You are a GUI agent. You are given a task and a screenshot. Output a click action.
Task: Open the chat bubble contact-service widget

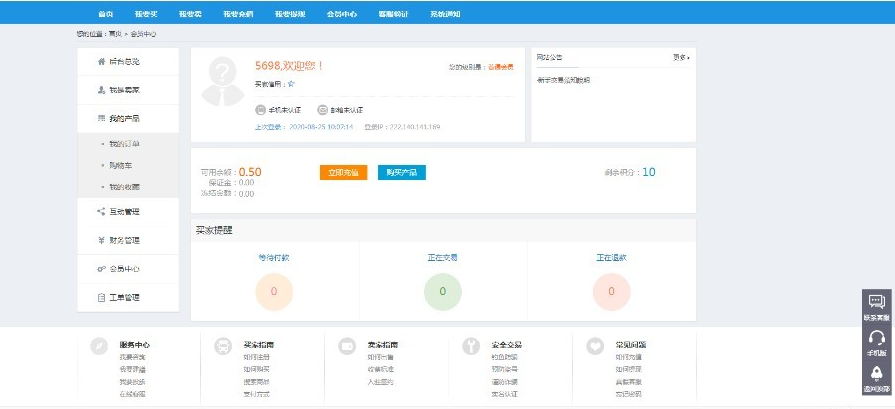(x=877, y=306)
